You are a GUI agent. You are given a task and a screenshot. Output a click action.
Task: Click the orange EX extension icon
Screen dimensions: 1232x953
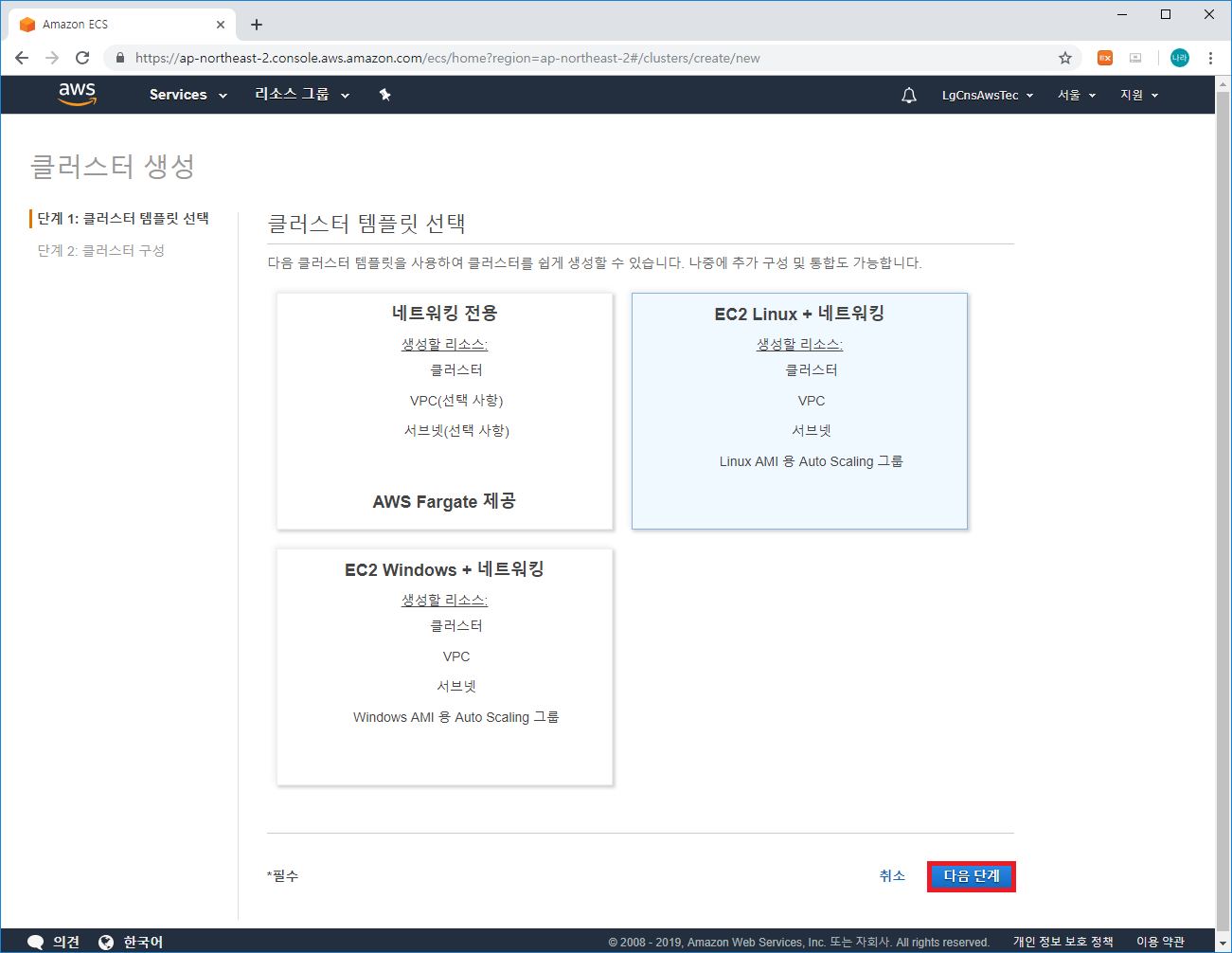tap(1105, 58)
